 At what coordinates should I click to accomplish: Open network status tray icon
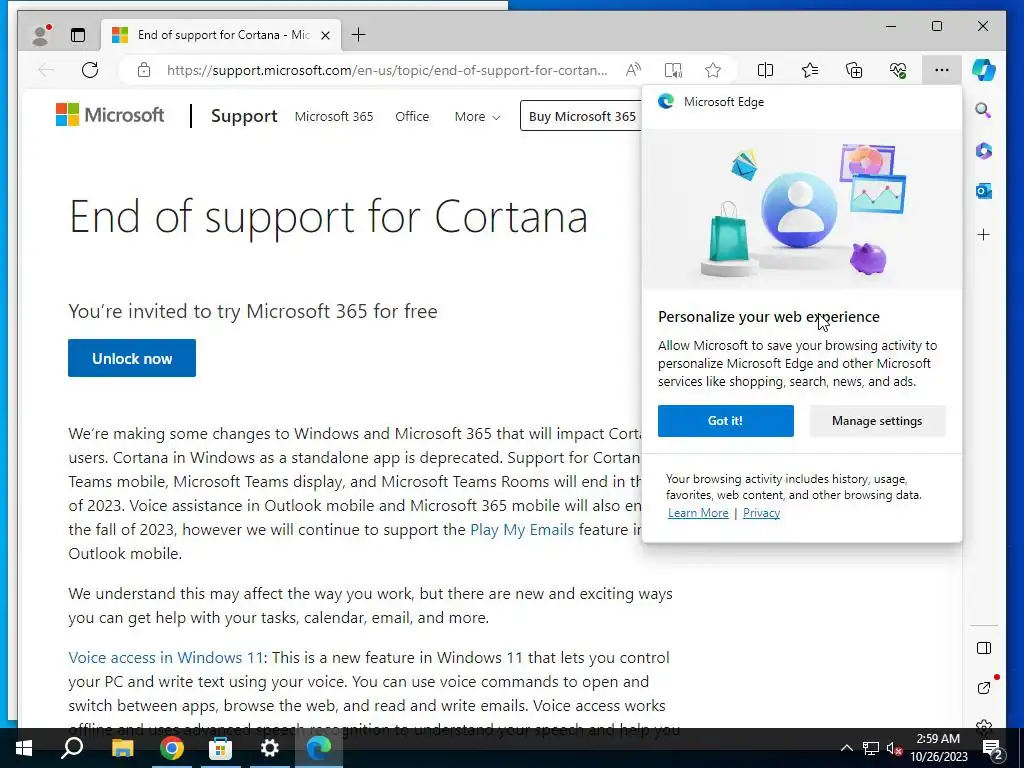pyautogui.click(x=871, y=748)
